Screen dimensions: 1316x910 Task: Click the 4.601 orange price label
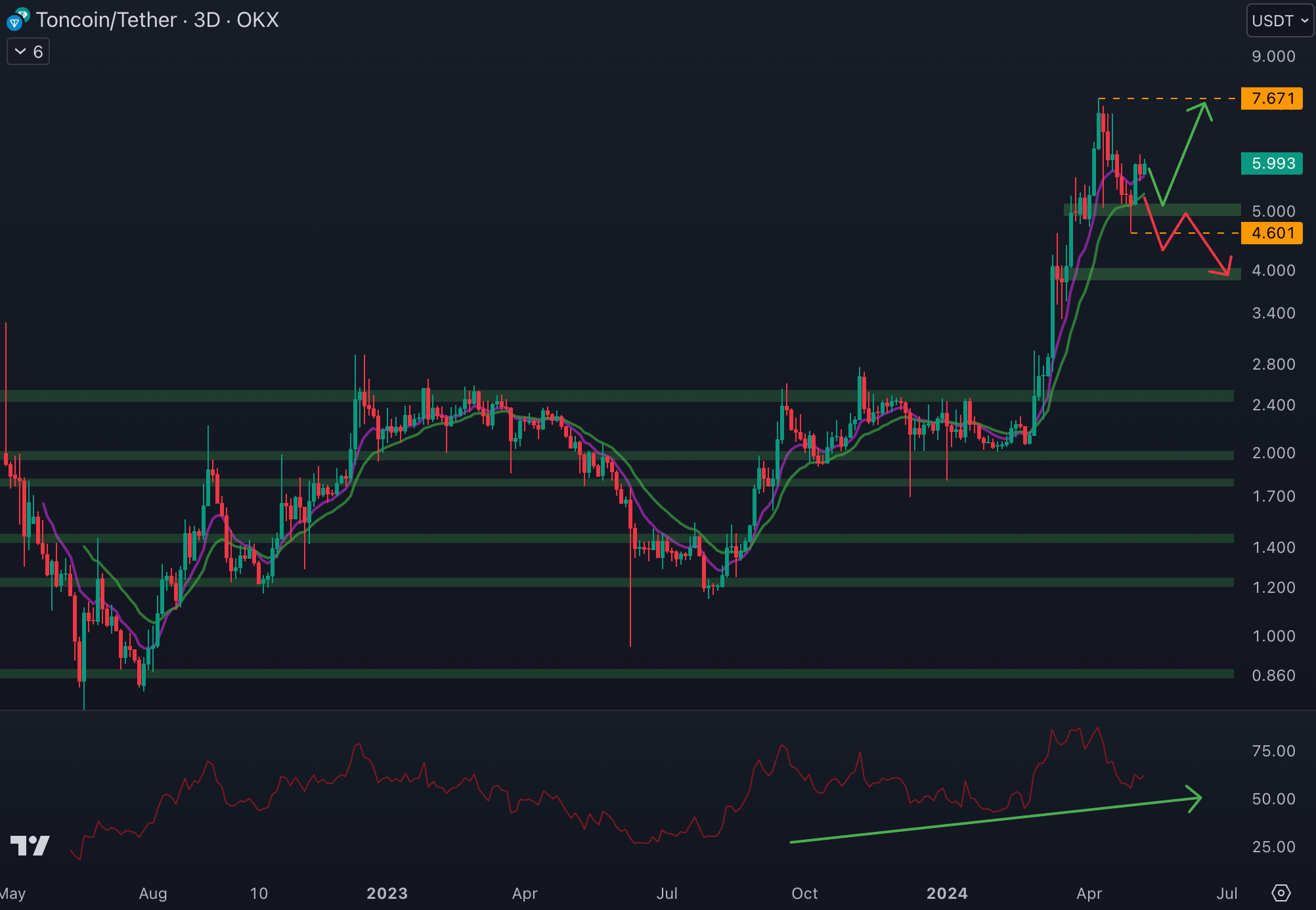[x=1272, y=233]
